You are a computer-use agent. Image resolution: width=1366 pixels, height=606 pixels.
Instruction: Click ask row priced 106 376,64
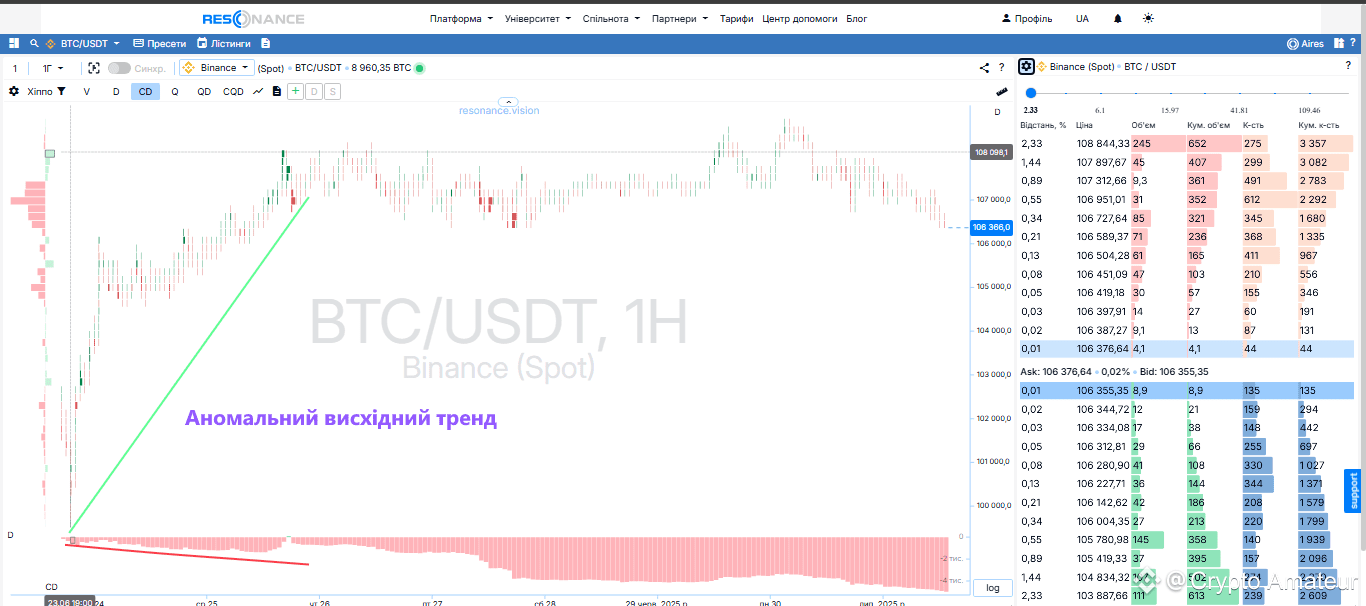point(1186,349)
